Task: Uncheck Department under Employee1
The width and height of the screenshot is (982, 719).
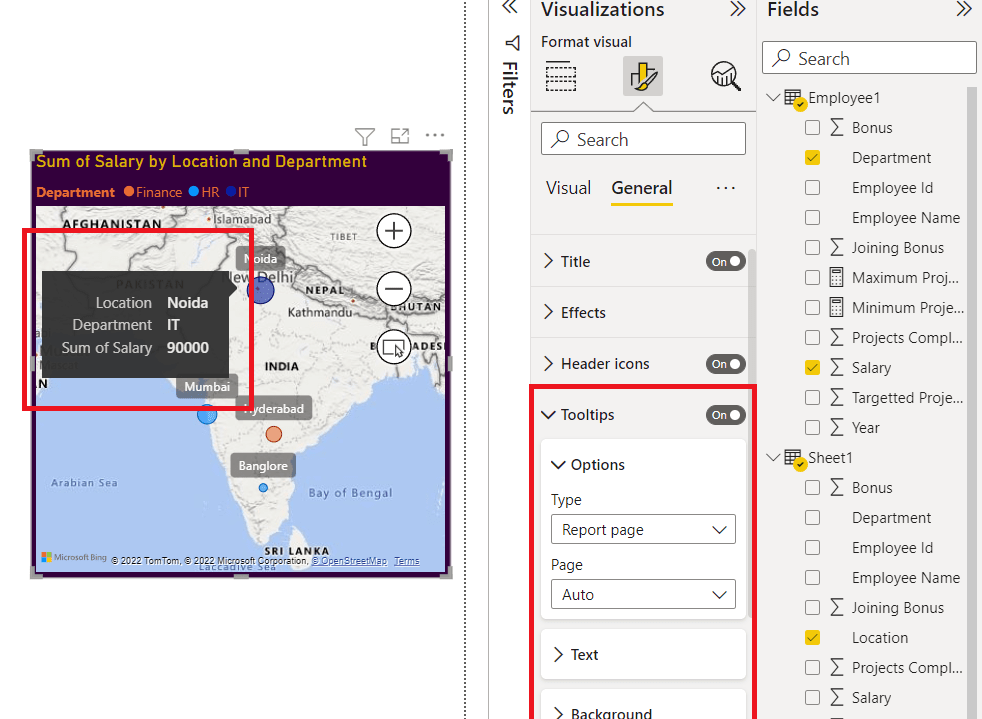Action: pyautogui.click(x=812, y=158)
